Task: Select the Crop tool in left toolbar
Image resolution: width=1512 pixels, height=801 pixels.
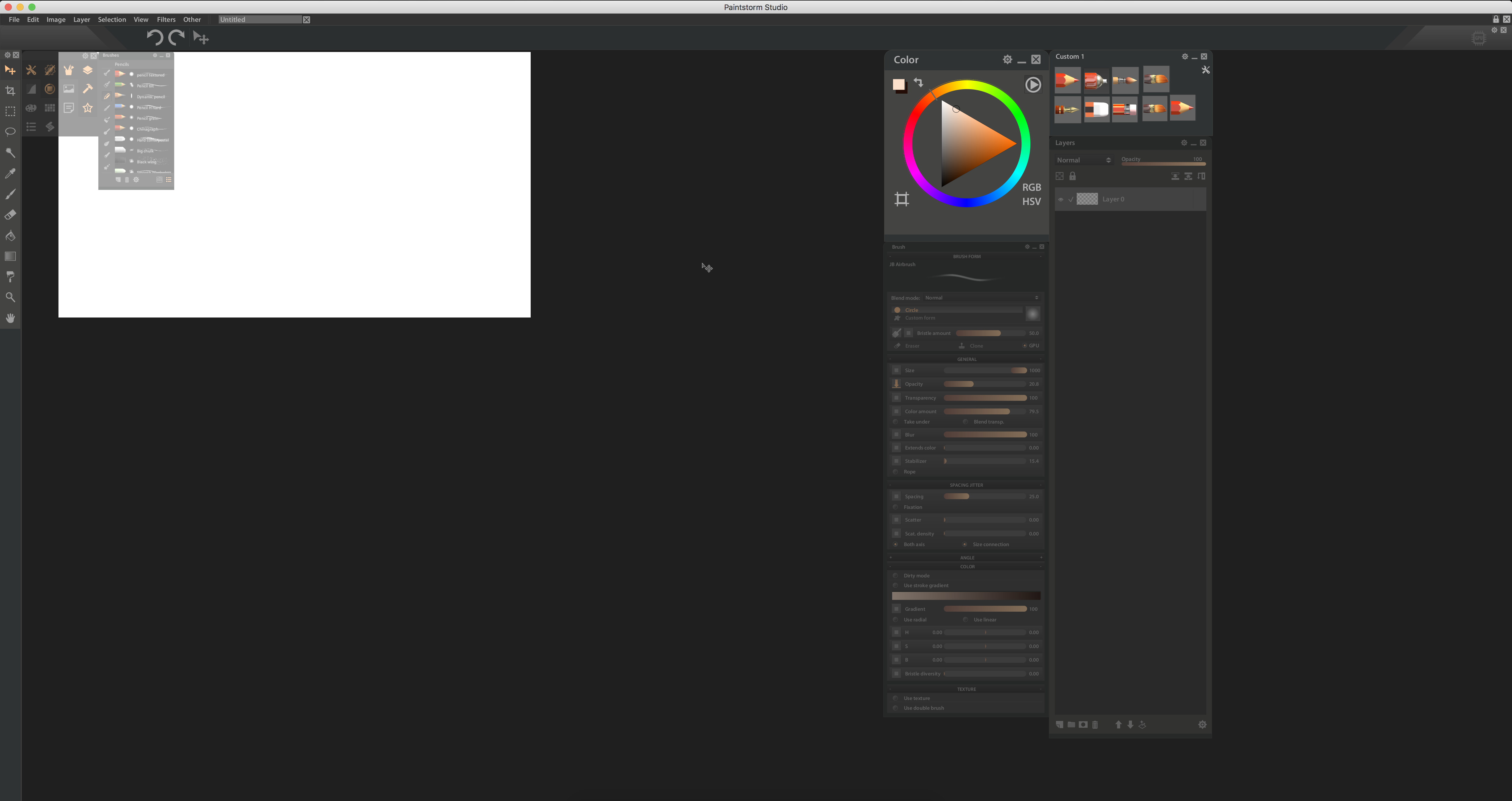Action: coord(10,91)
